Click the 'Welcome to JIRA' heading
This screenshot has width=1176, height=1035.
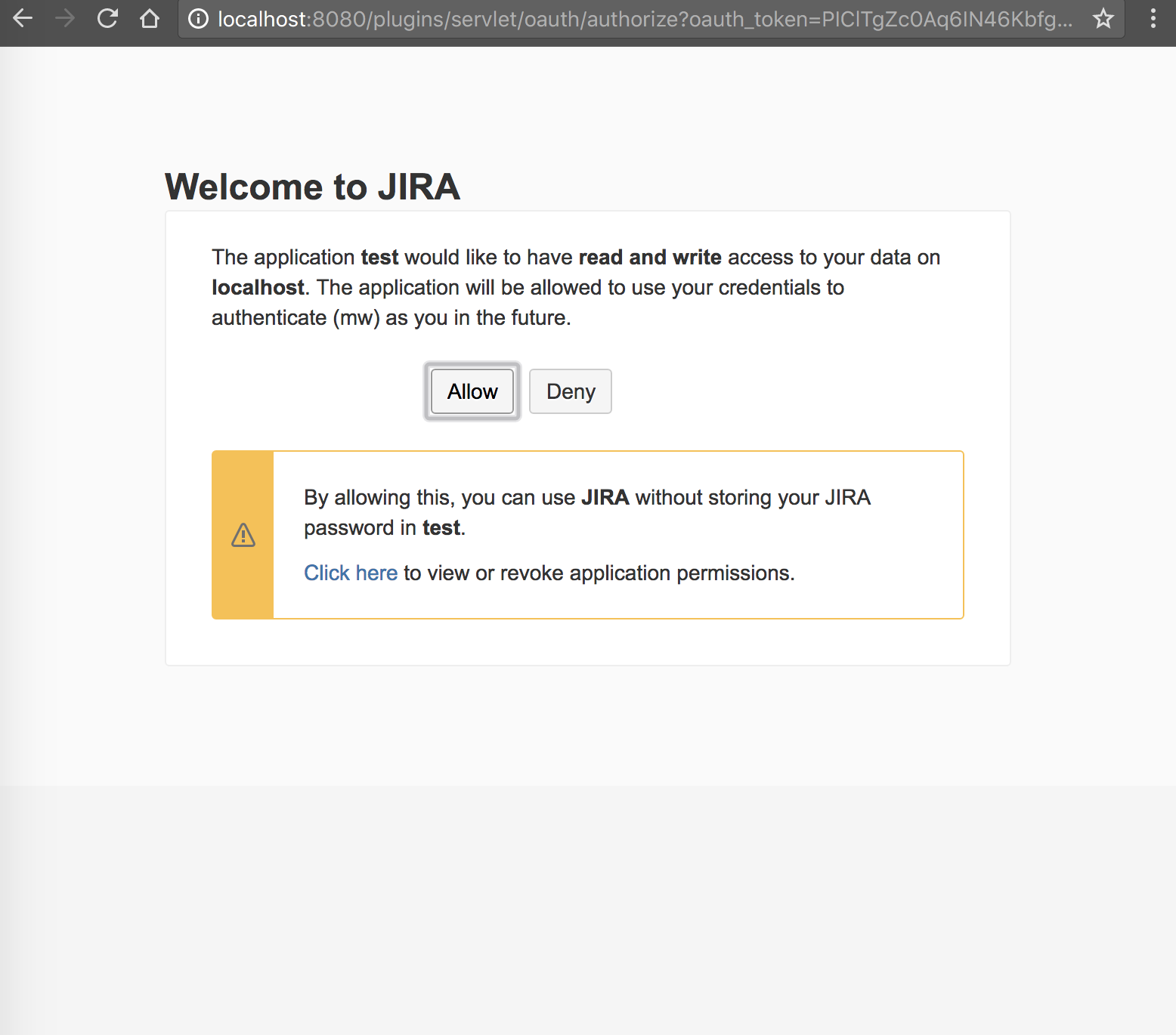[312, 187]
